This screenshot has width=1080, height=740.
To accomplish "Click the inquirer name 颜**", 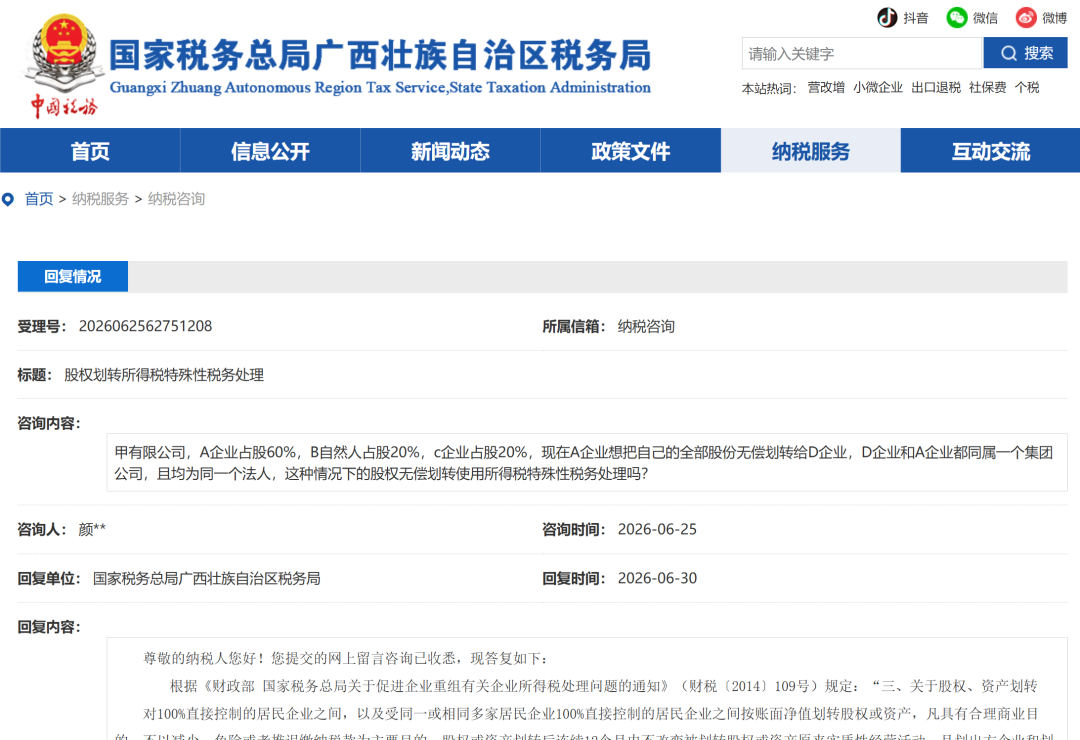I will 92,529.
